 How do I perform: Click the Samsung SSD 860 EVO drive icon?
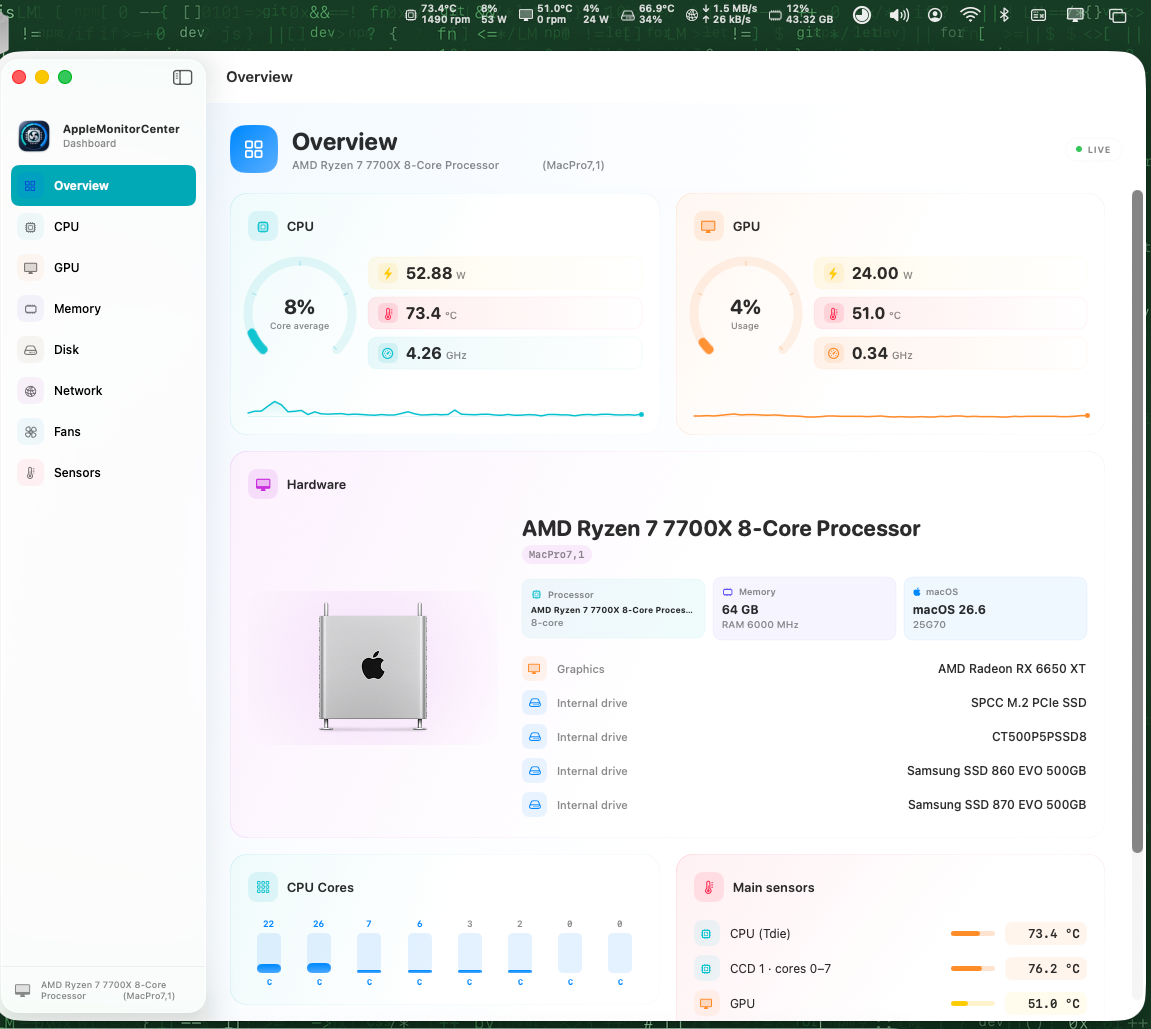pyautogui.click(x=534, y=771)
